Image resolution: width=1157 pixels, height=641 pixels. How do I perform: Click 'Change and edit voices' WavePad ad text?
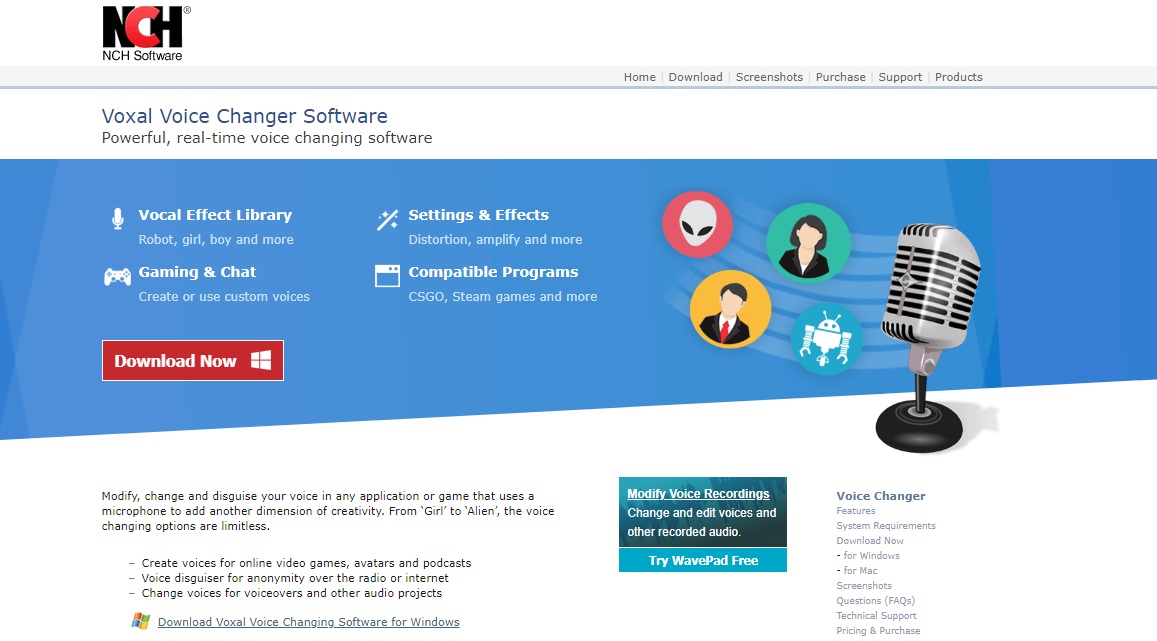702,522
